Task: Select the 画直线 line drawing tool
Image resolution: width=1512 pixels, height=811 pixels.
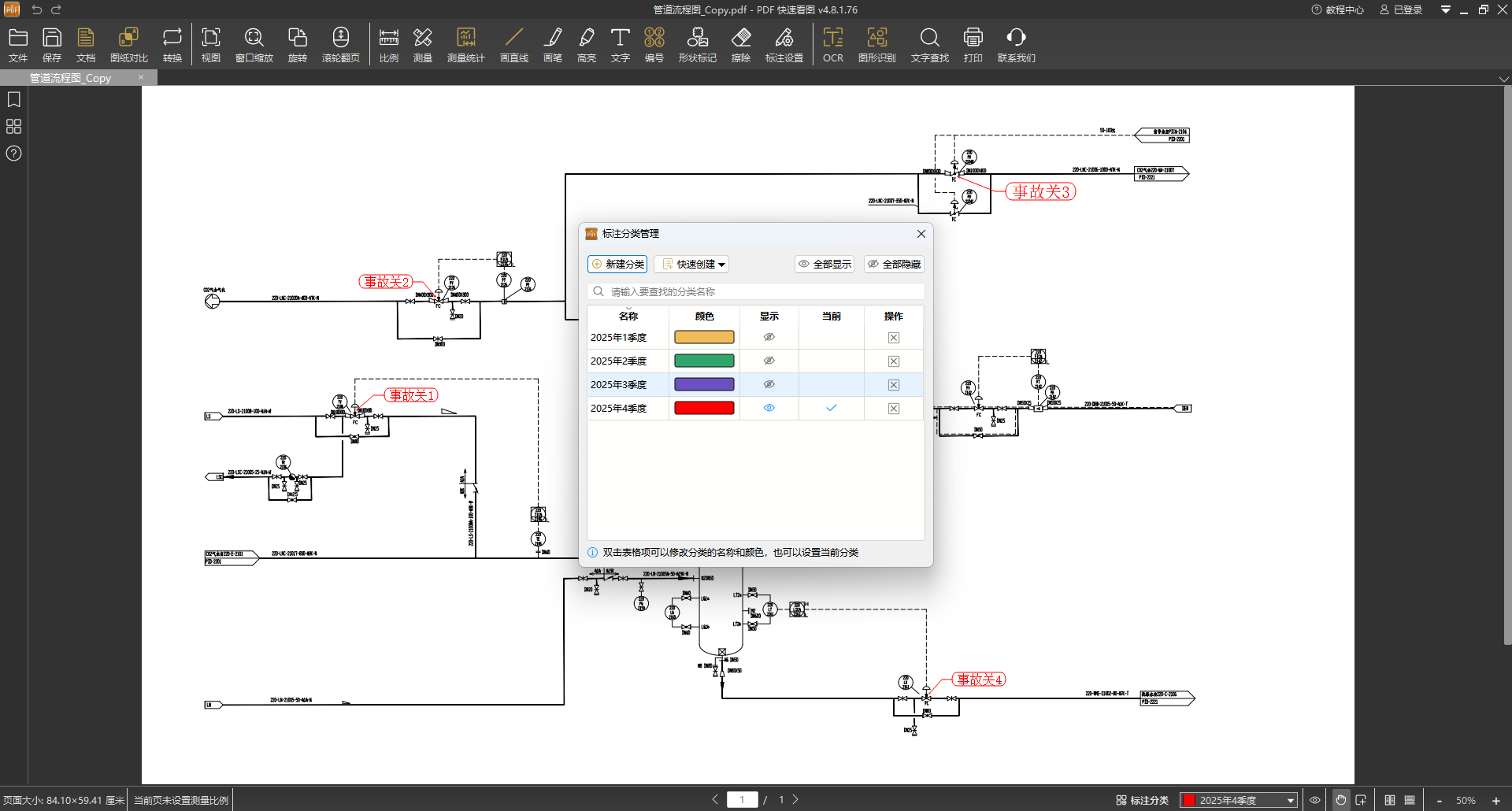Action: pos(513,45)
